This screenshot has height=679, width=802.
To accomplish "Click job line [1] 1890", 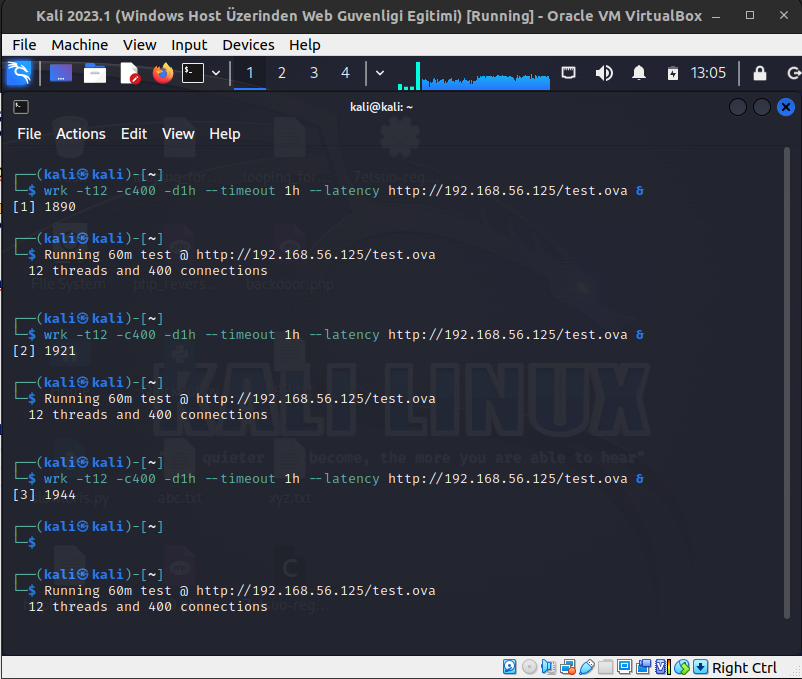I will pyautogui.click(x=44, y=207).
